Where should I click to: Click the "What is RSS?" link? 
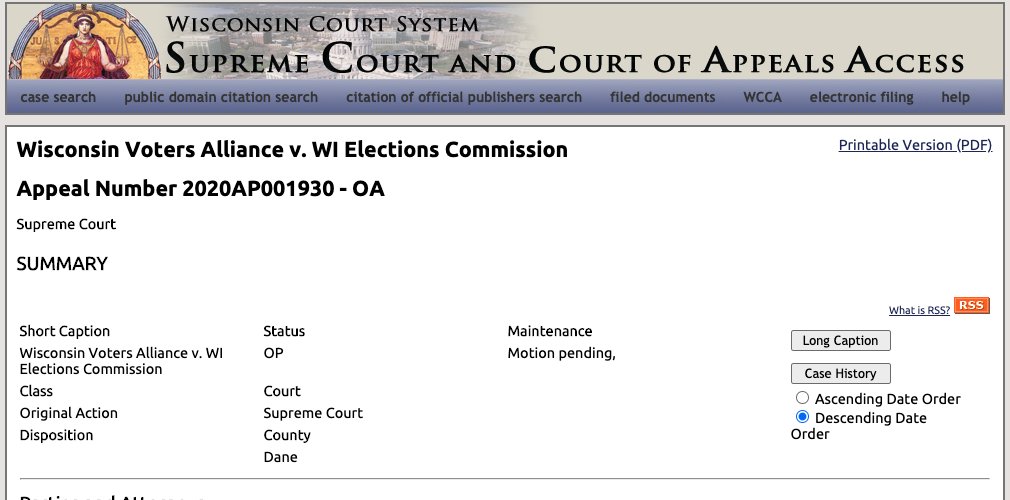(918, 311)
